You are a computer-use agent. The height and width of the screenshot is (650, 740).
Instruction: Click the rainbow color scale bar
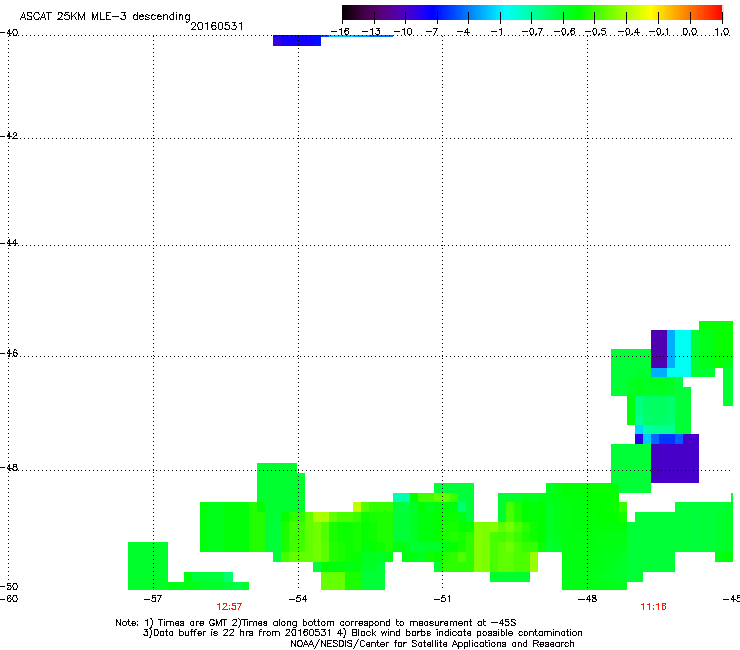pyautogui.click(x=532, y=12)
